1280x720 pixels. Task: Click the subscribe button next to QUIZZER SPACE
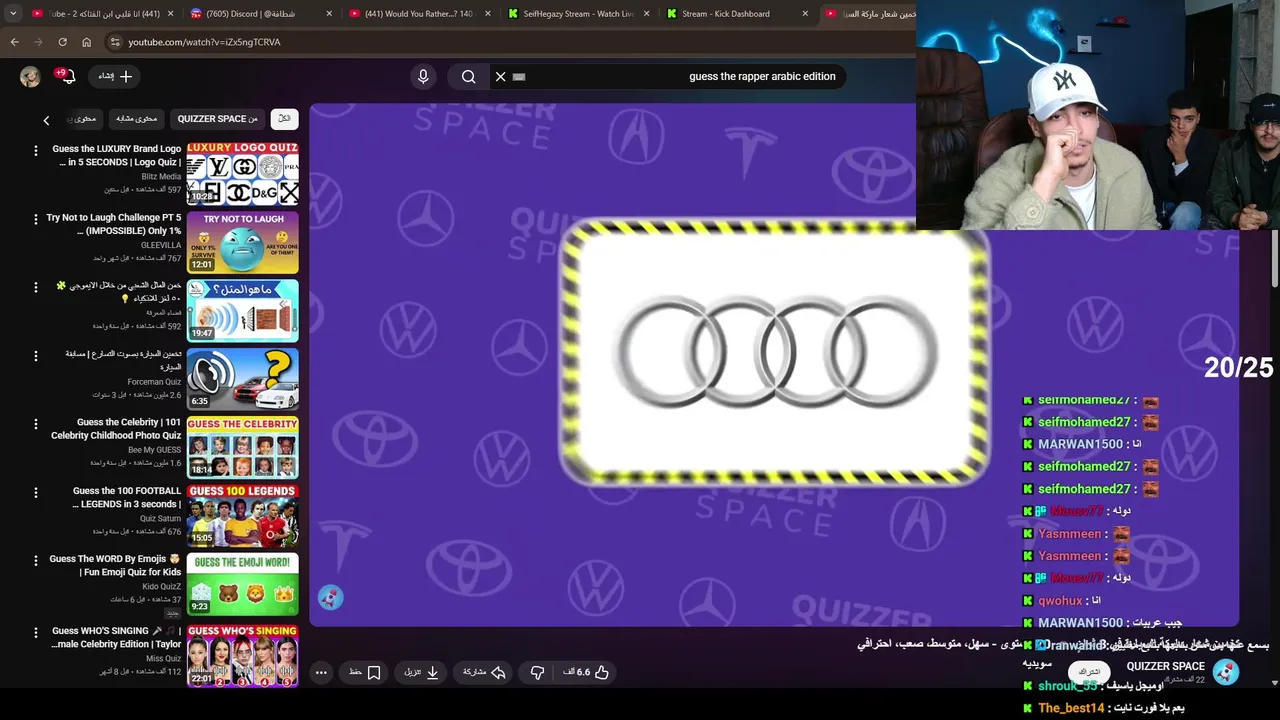coord(1089,671)
